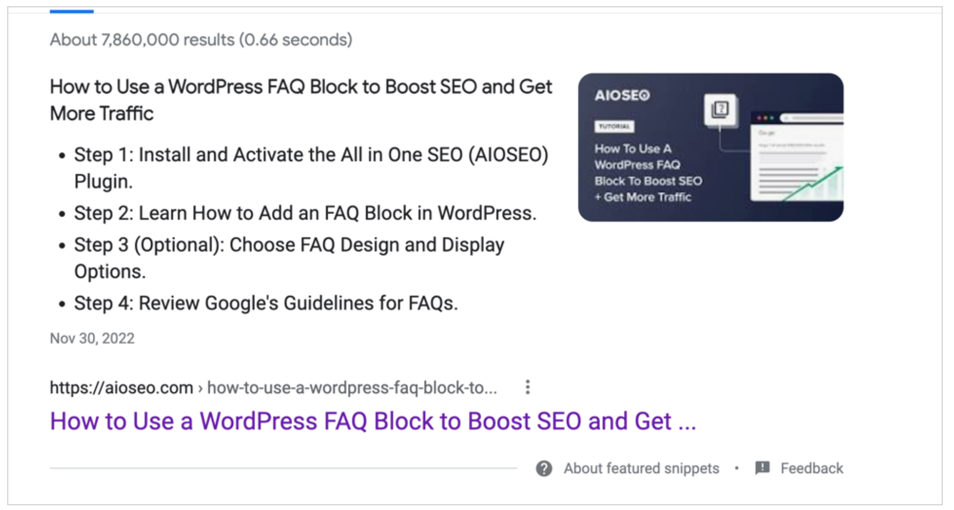Click the FAQ block icon in thumbnail
Screen dimensions: 954x510
click(x=720, y=110)
